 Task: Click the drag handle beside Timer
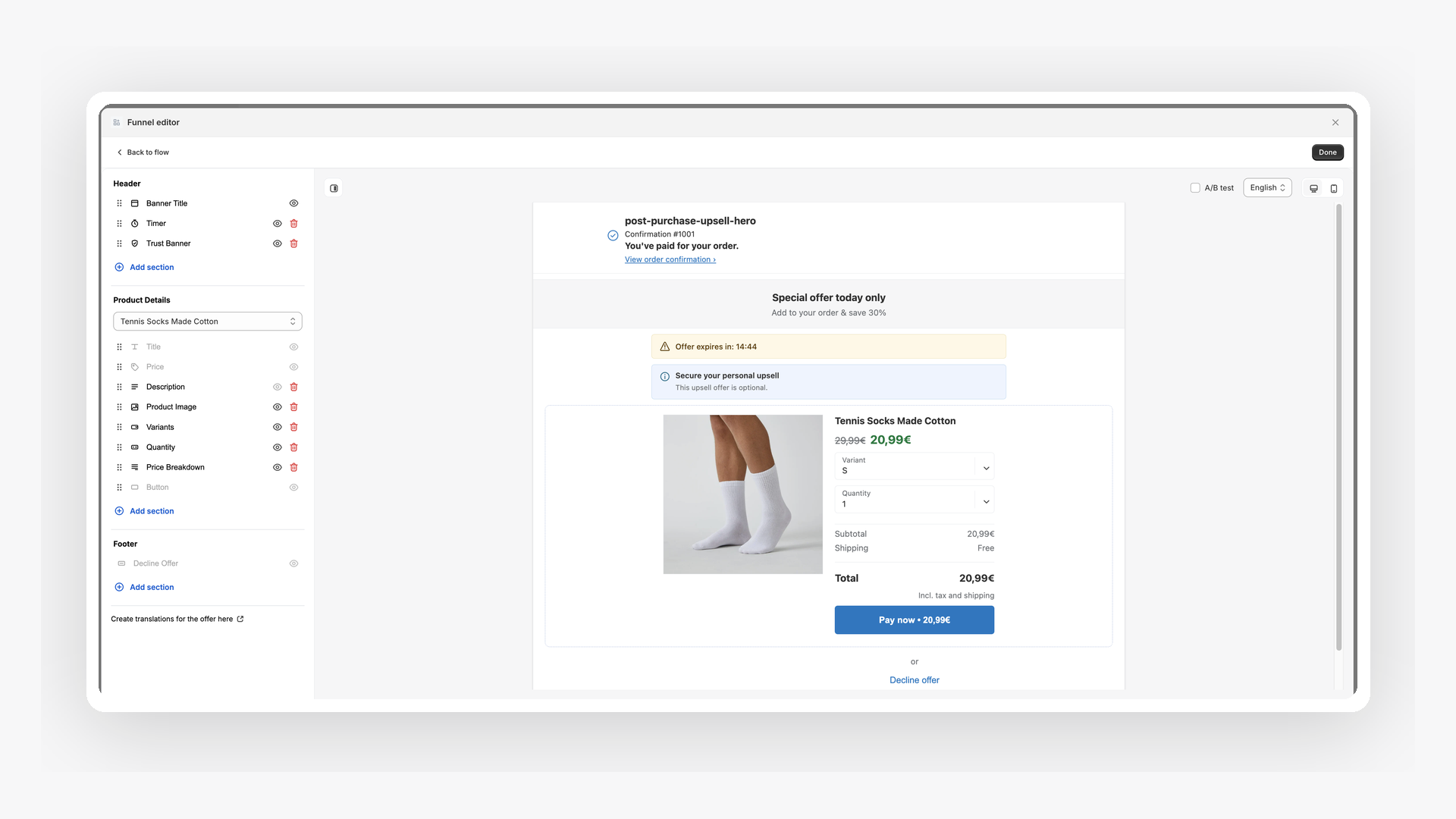pos(119,224)
